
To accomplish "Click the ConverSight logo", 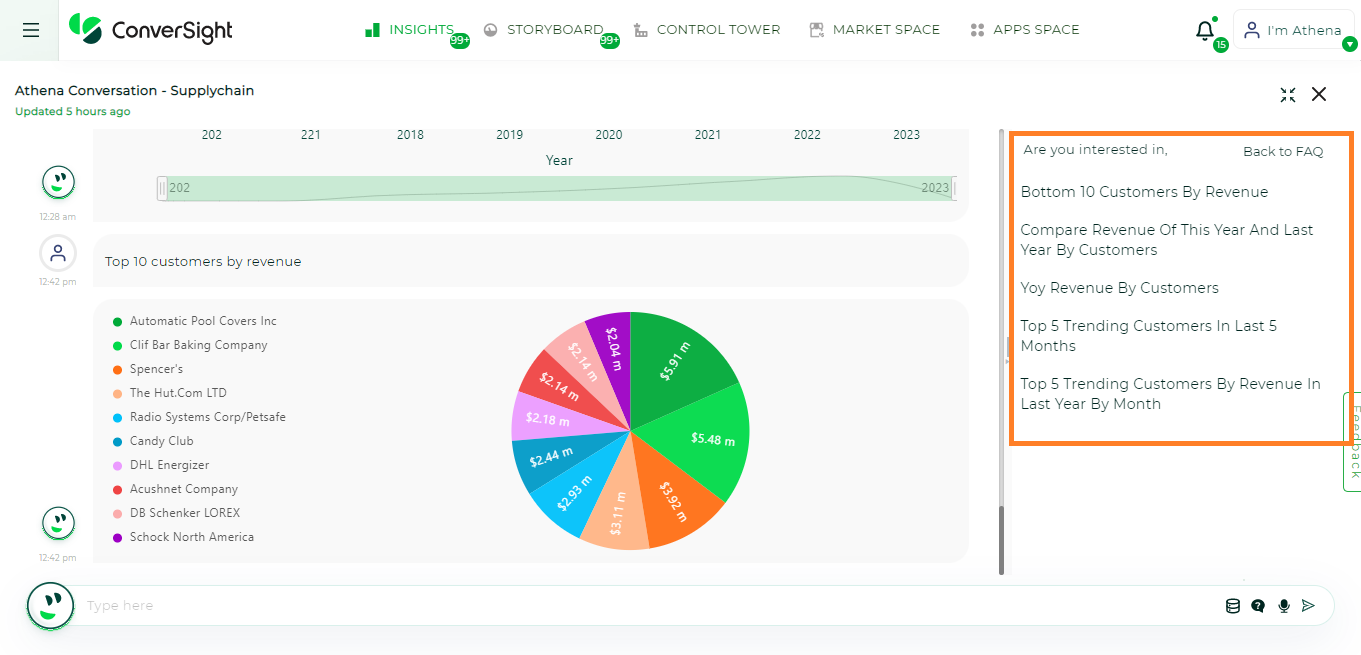I will click(x=150, y=29).
